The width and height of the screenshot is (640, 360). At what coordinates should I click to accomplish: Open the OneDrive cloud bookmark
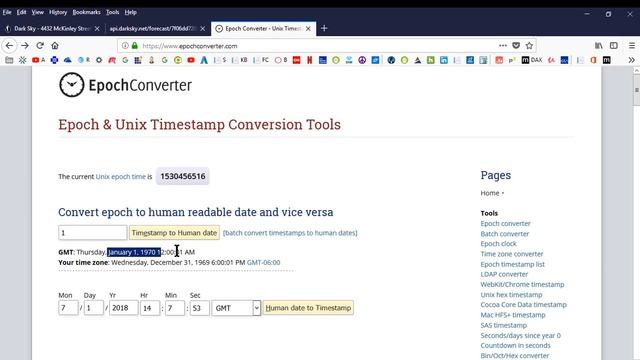67,60
